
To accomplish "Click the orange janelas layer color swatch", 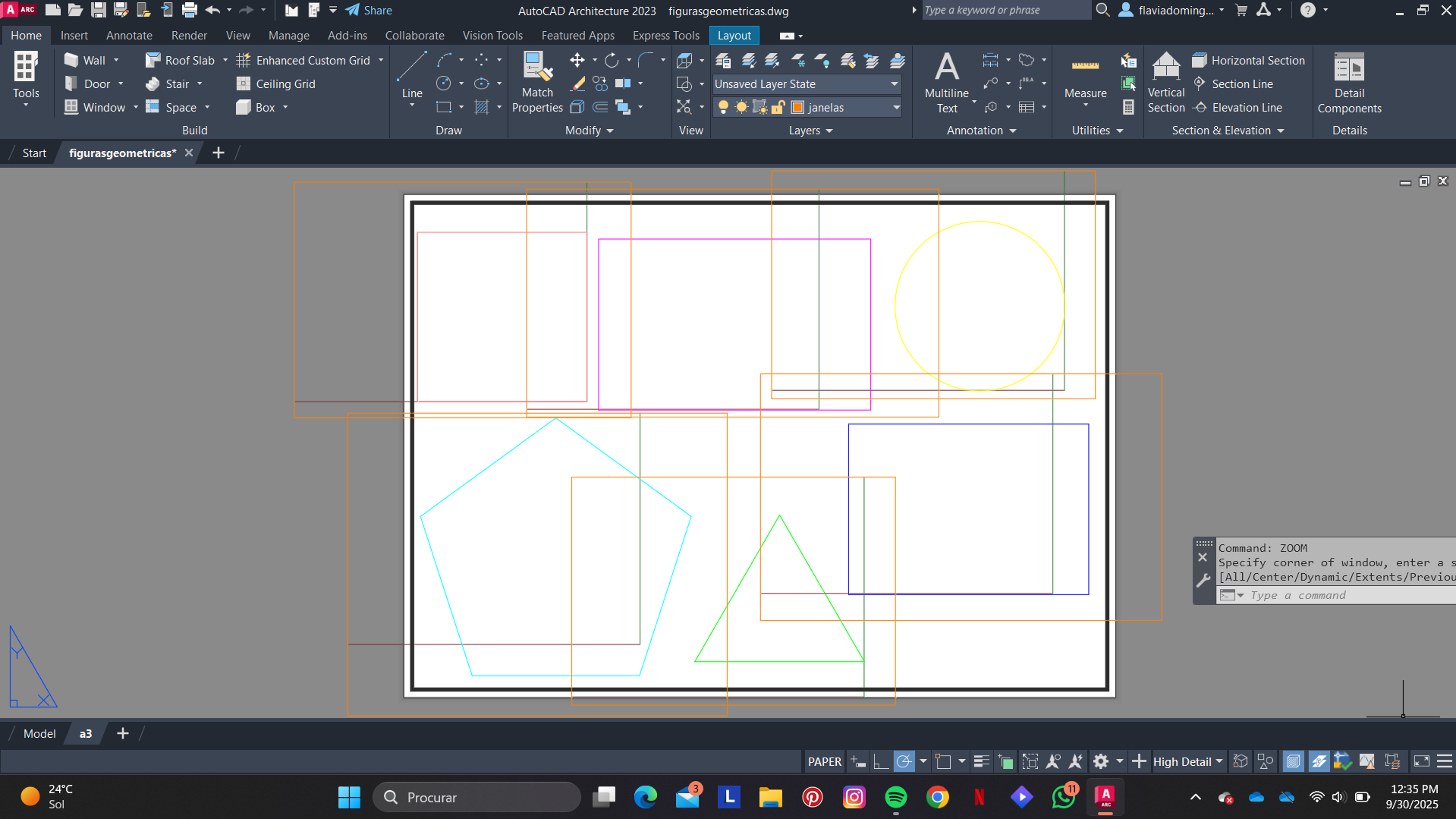I will [x=797, y=108].
